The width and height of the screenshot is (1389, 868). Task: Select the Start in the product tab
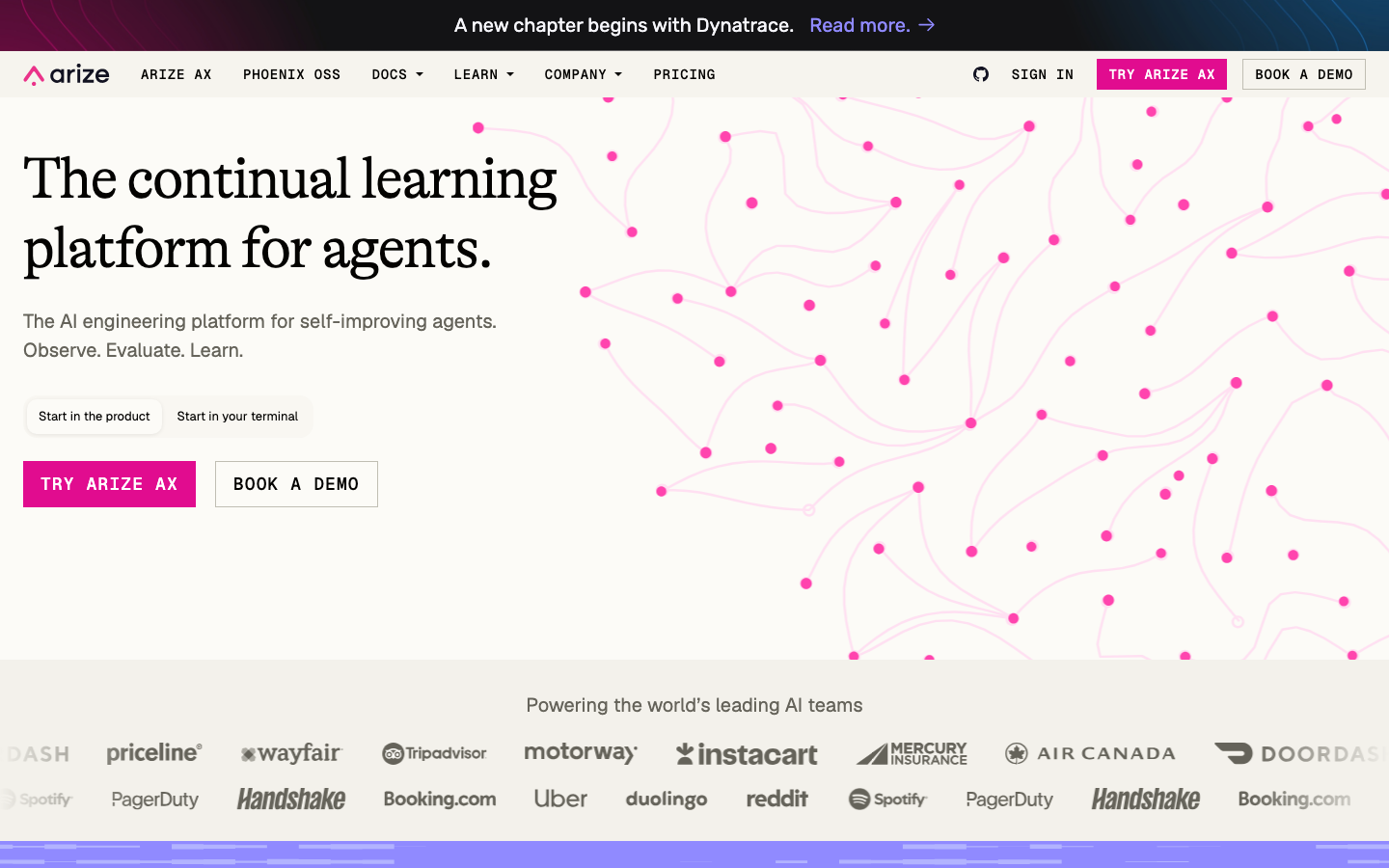95,417
